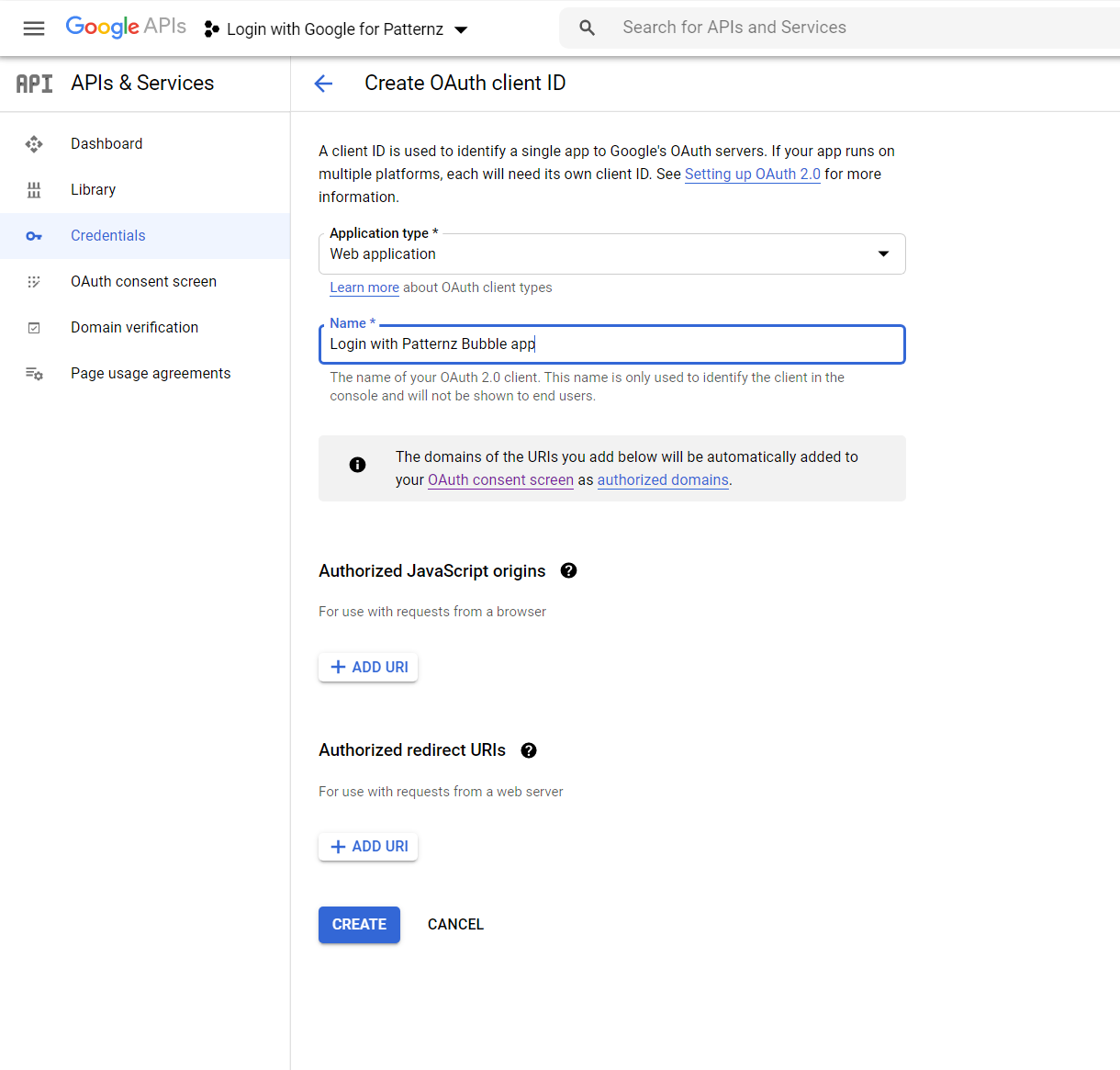The width and height of the screenshot is (1120, 1070).
Task: Open the Setting up OAuth 2.0 link
Action: coord(752,175)
